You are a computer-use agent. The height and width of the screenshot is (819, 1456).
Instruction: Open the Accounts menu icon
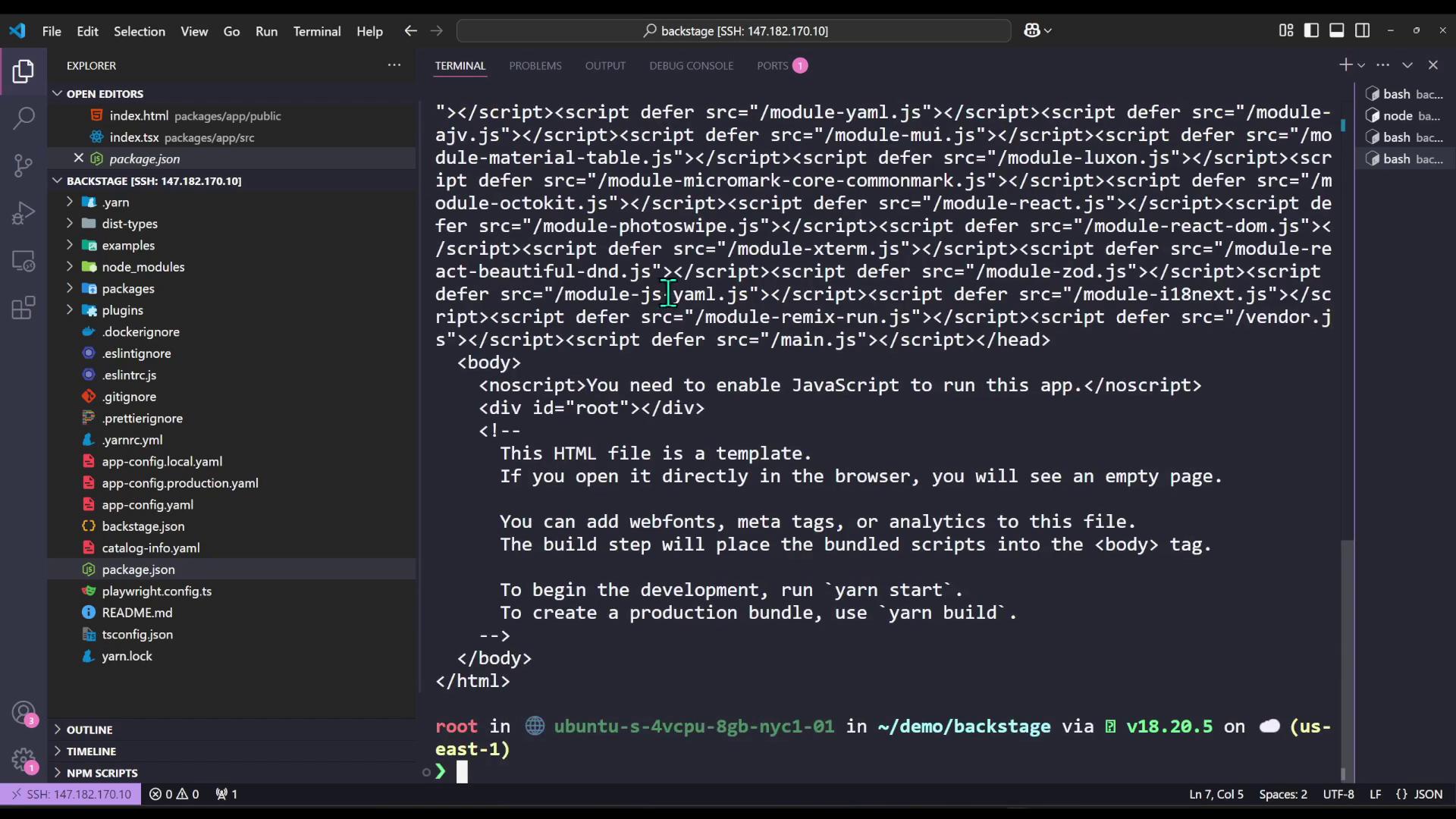(24, 713)
